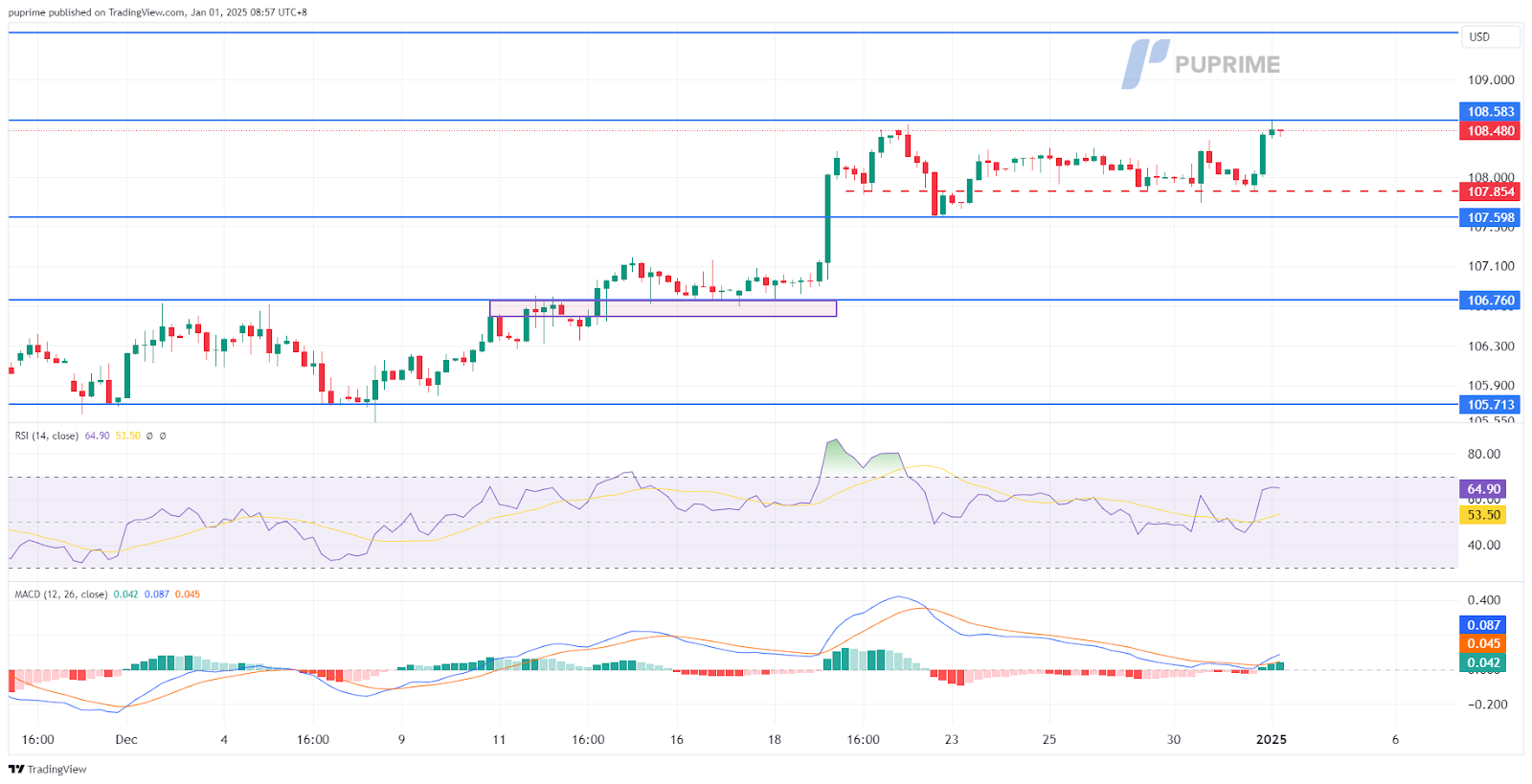Viewport: 1532px width, 784px height.
Task: Click the 9 date label on time axis
Action: pos(402,740)
